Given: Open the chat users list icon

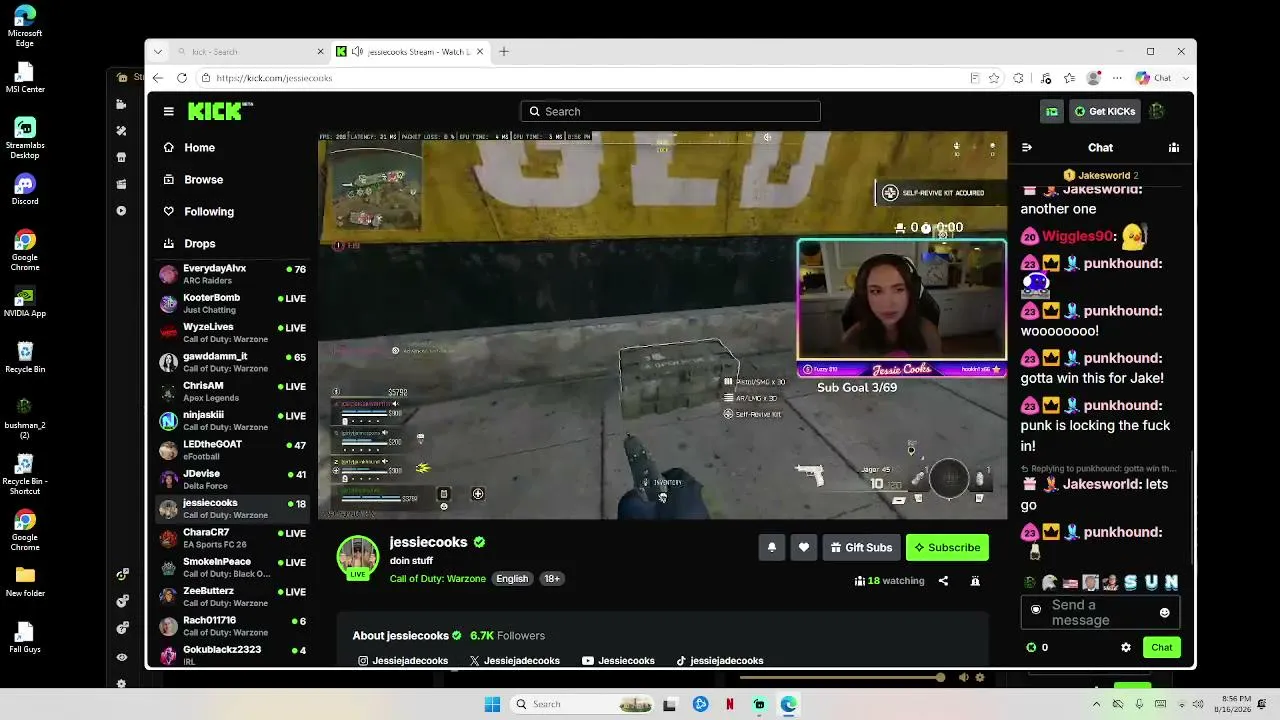Looking at the screenshot, I should tap(1174, 147).
